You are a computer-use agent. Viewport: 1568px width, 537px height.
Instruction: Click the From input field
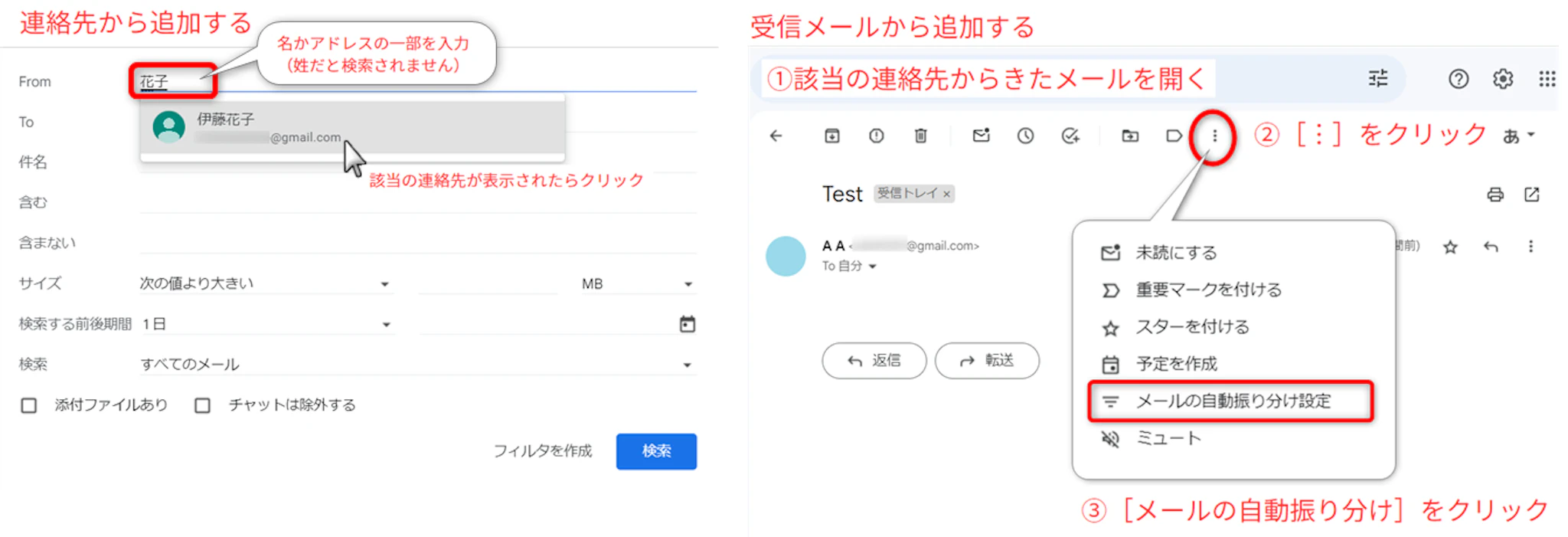(413, 81)
